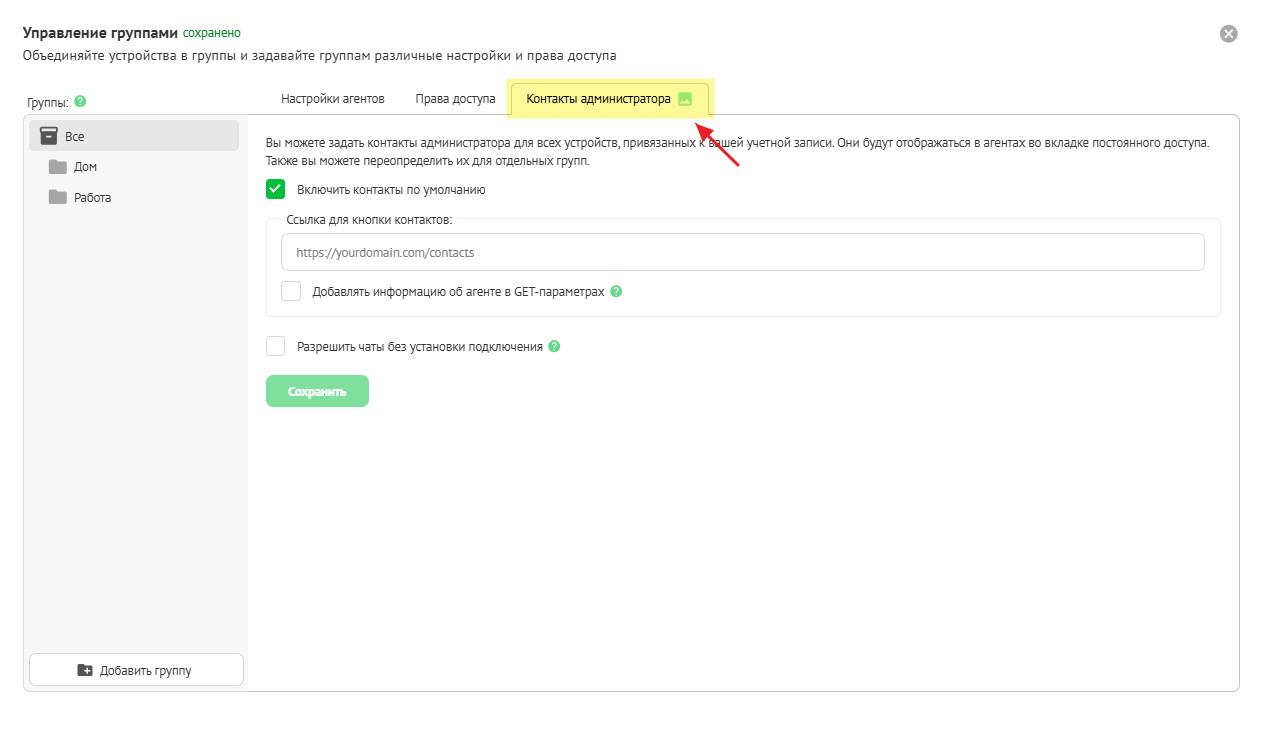Click the Дом folder icon
This screenshot has height=750, width=1262.
pyautogui.click(x=58, y=167)
